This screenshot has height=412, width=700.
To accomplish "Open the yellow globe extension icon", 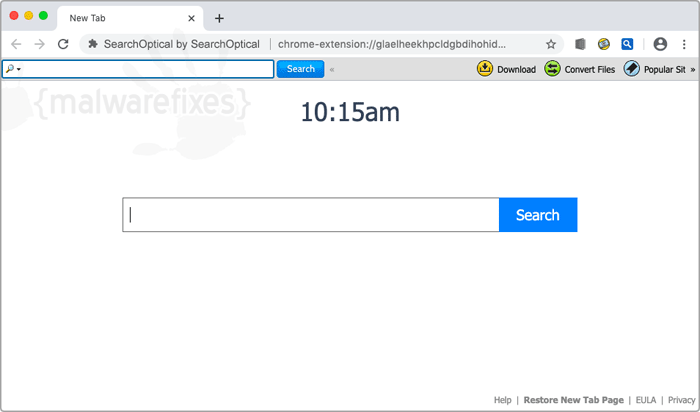I will pyautogui.click(x=604, y=44).
